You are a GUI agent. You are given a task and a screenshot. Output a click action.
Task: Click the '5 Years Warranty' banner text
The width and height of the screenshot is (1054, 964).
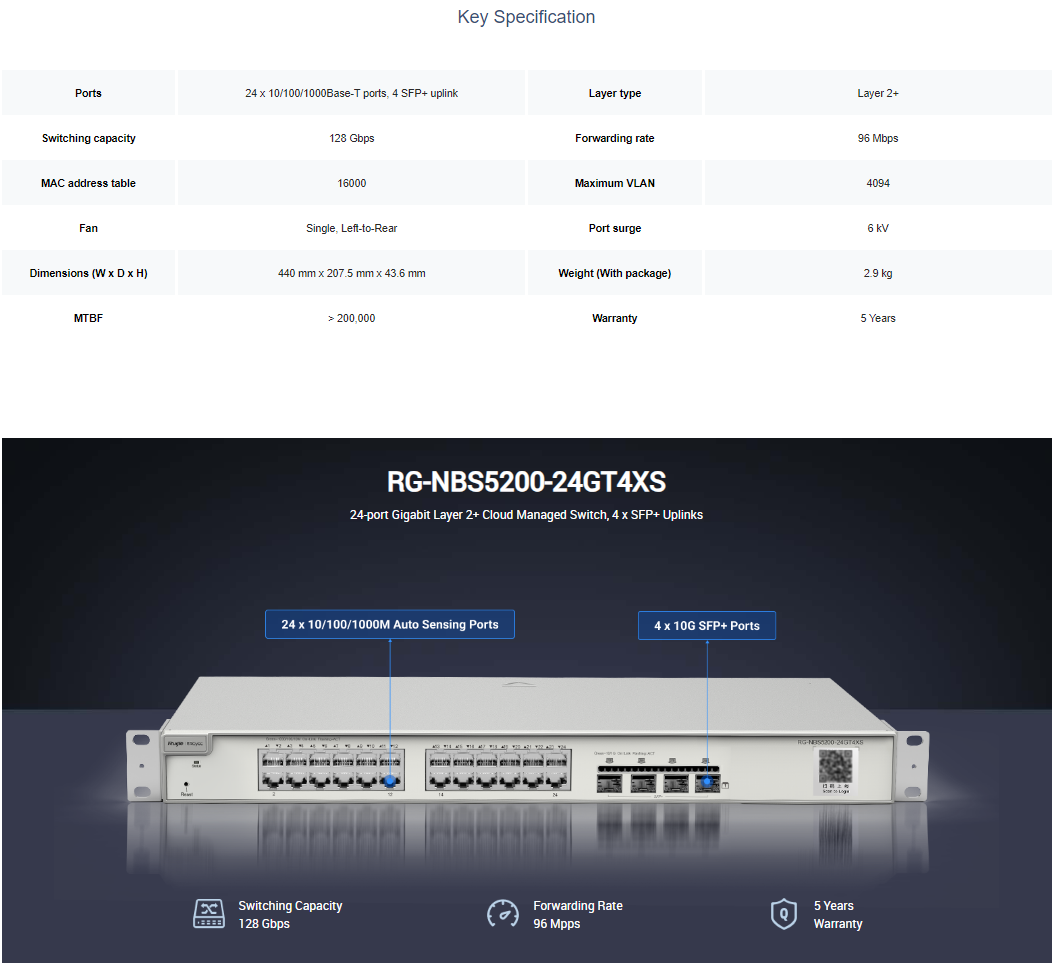(838, 915)
